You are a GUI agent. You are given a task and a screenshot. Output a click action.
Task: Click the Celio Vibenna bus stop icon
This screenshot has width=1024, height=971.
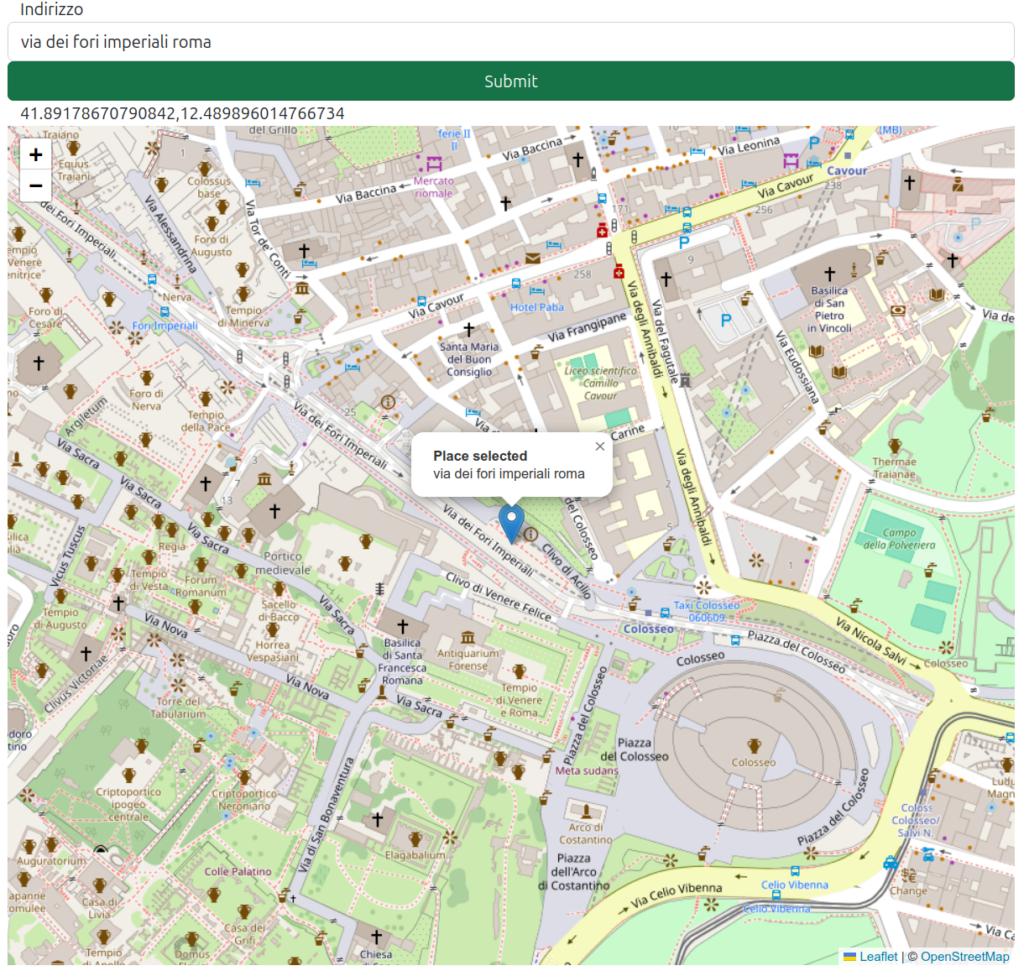(x=795, y=871)
